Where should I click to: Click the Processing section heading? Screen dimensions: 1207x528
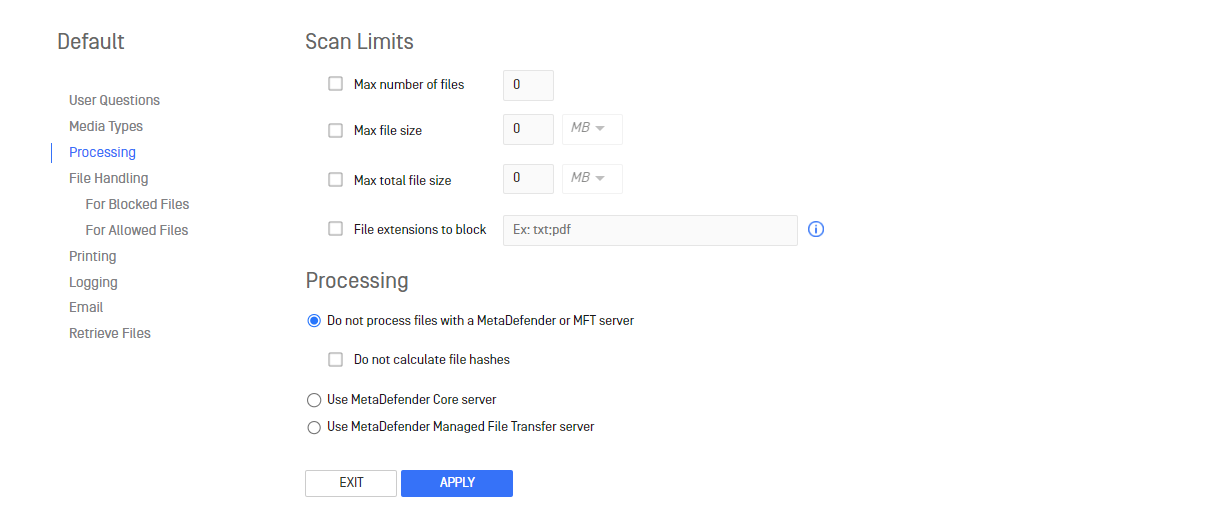357,280
